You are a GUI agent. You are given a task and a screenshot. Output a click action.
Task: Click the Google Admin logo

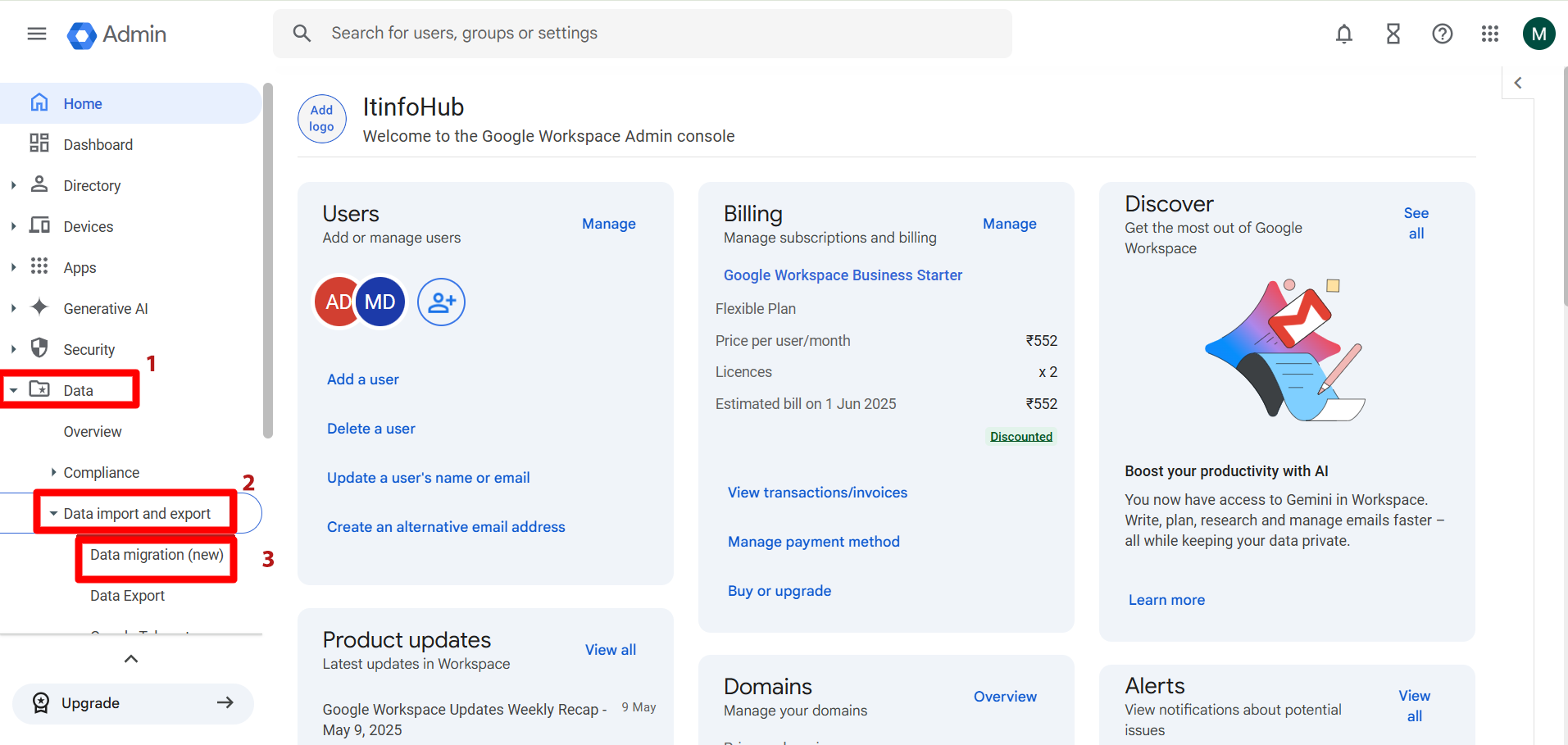[116, 34]
